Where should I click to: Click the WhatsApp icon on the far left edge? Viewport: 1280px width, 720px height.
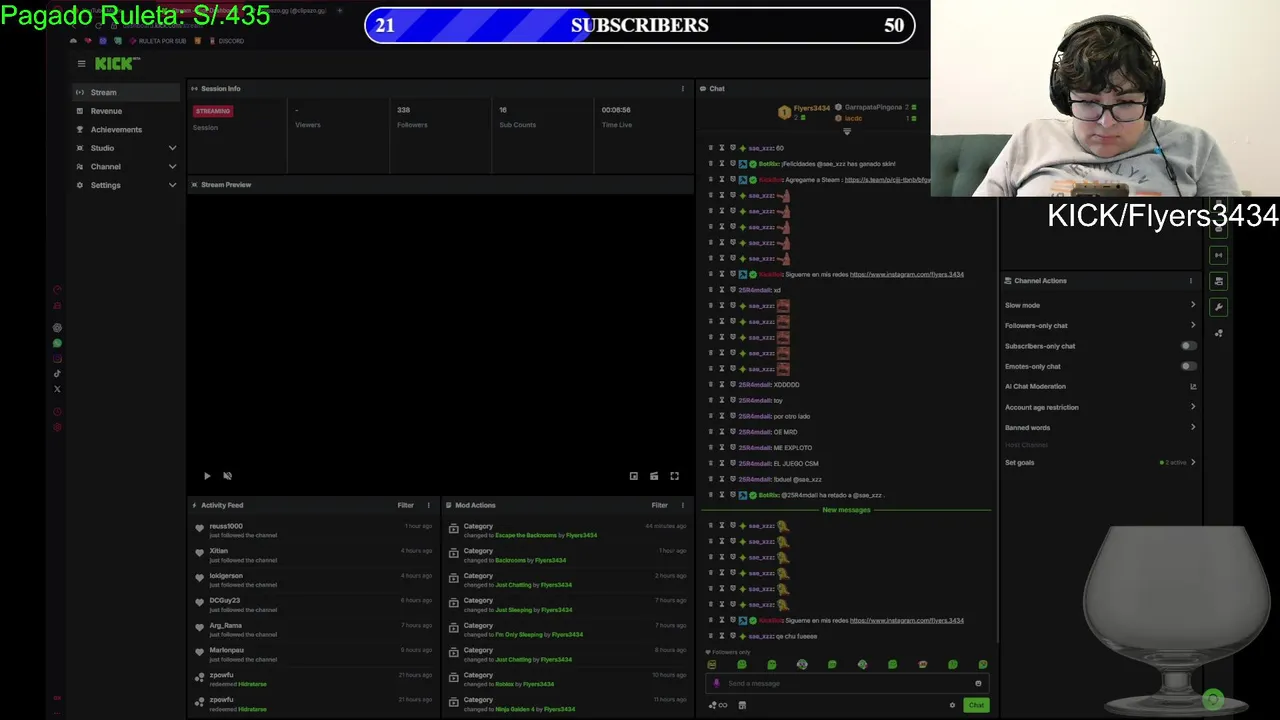[x=57, y=343]
